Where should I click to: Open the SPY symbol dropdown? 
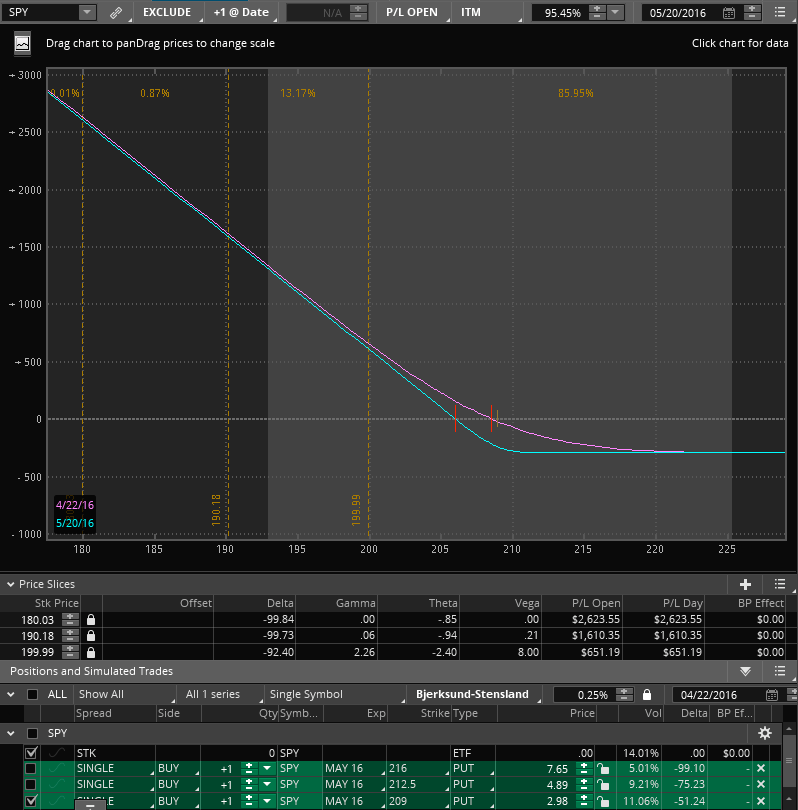pyautogui.click(x=87, y=13)
